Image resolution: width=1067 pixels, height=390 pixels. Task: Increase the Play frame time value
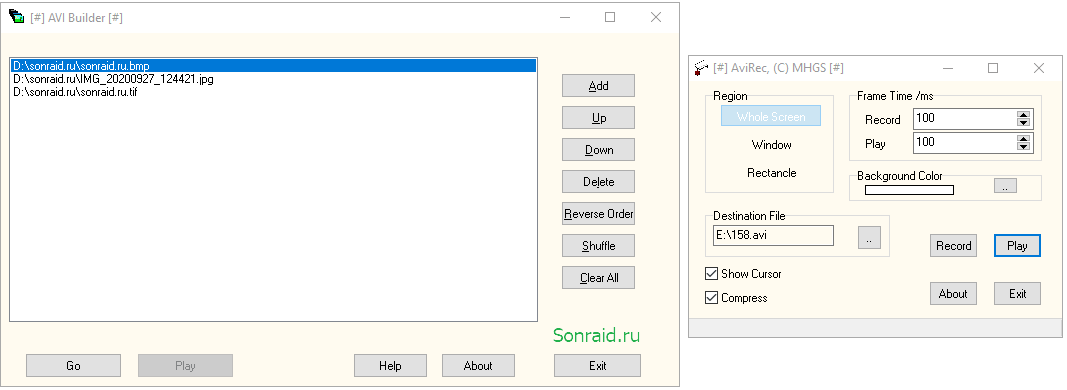[x=1023, y=138]
